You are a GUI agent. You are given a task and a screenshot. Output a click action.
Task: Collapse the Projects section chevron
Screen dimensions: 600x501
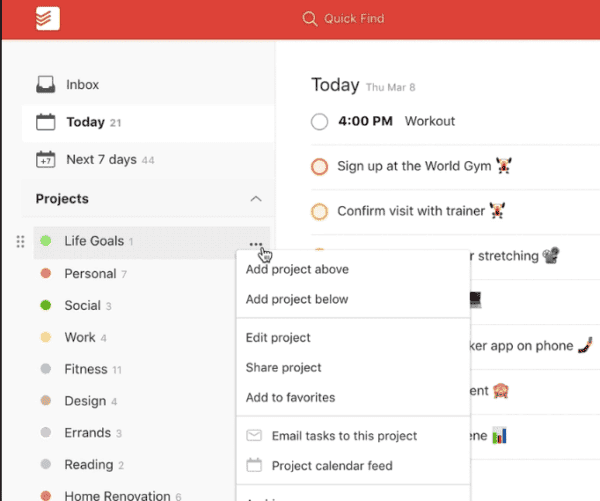click(x=256, y=199)
